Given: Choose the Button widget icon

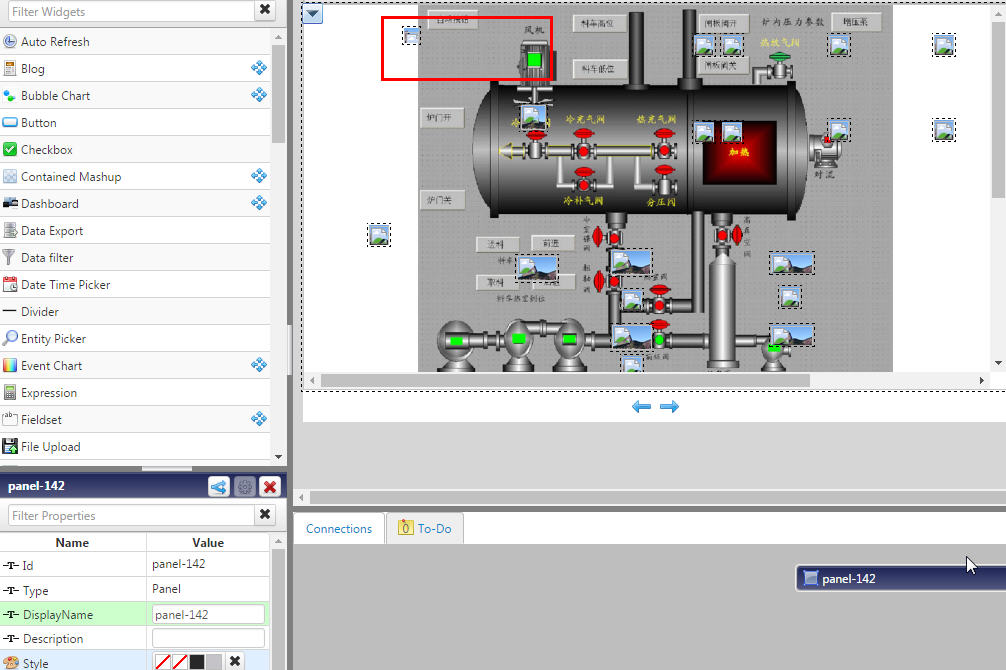Looking at the screenshot, I should (x=10, y=123).
